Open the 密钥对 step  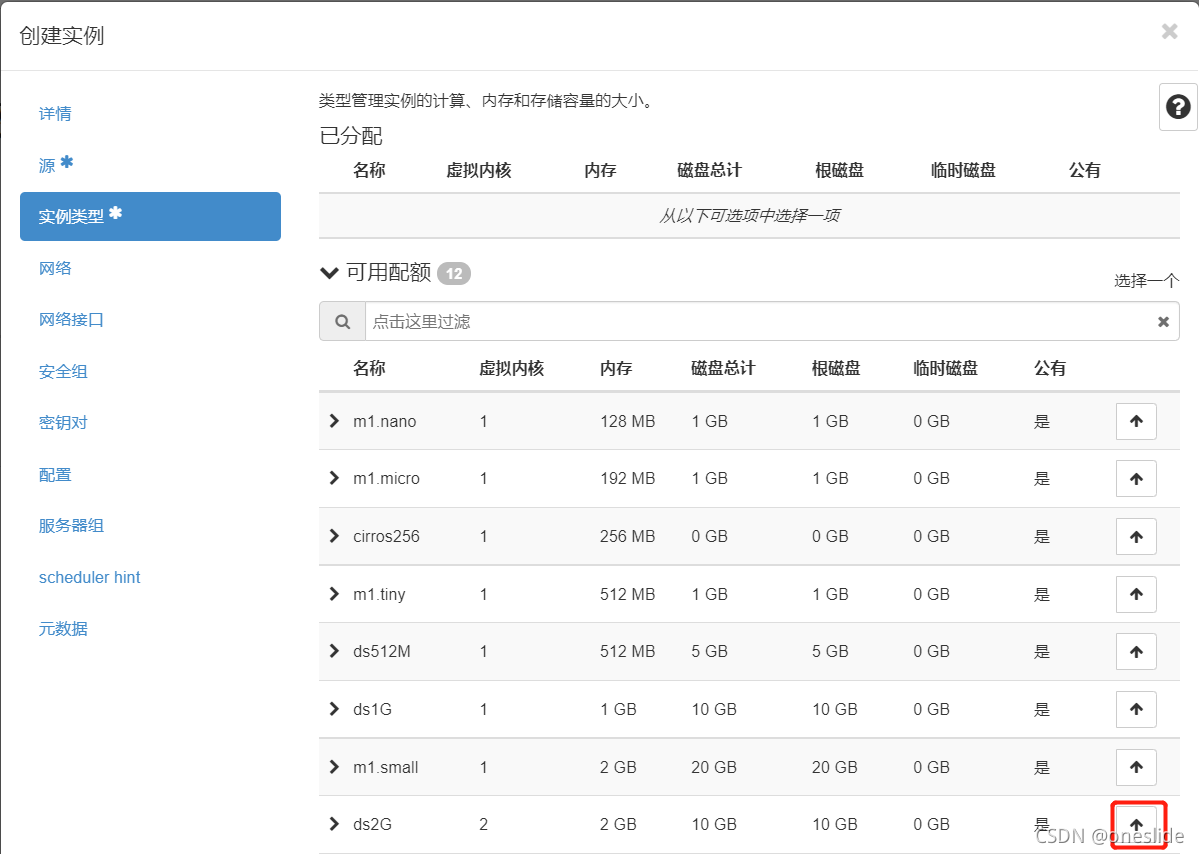pyautogui.click(x=63, y=423)
